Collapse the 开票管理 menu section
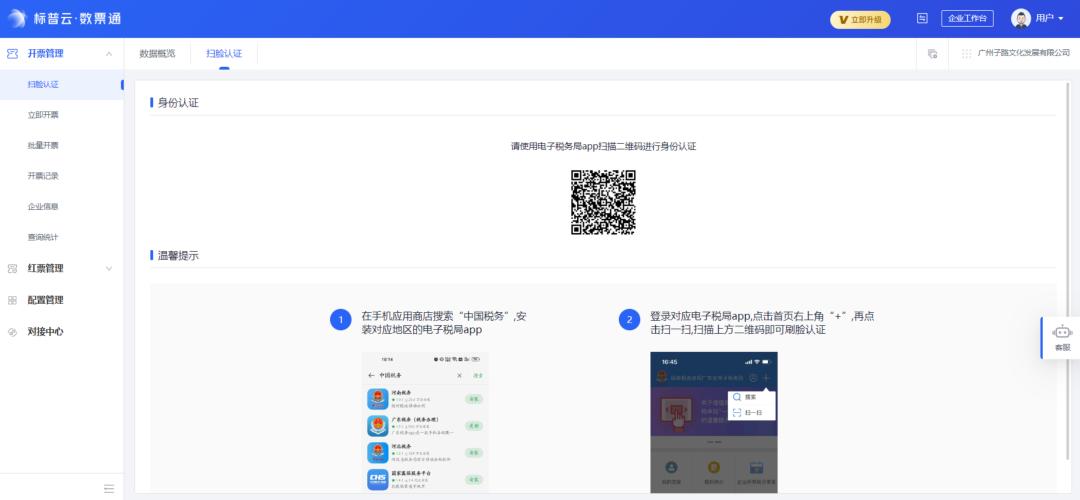Screen dimensions: 1080x500 pos(109,54)
